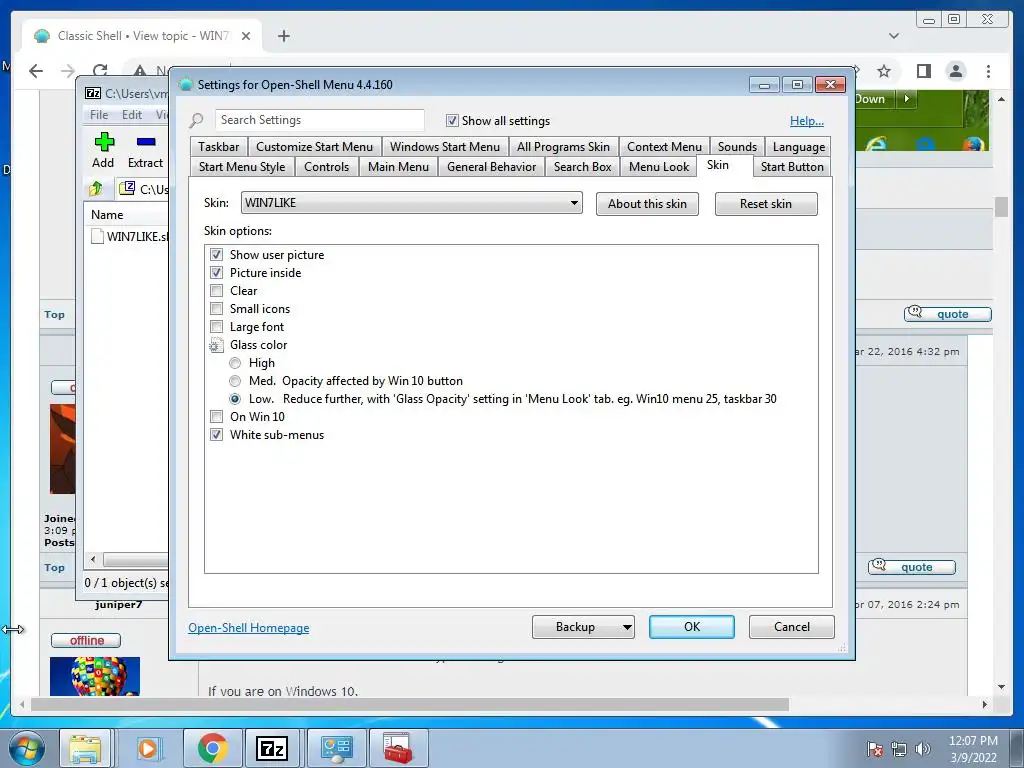Click the Glass color gear icon

pos(216,345)
